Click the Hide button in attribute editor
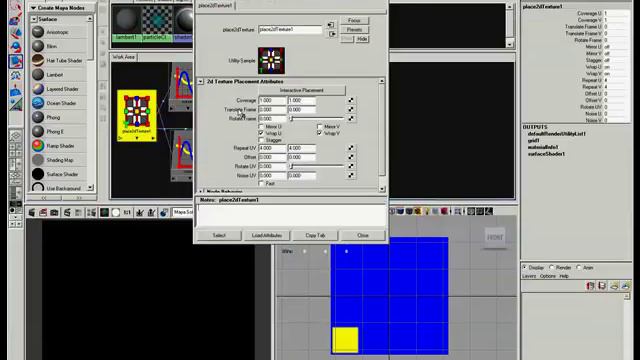The height and width of the screenshot is (360, 640). (362, 39)
